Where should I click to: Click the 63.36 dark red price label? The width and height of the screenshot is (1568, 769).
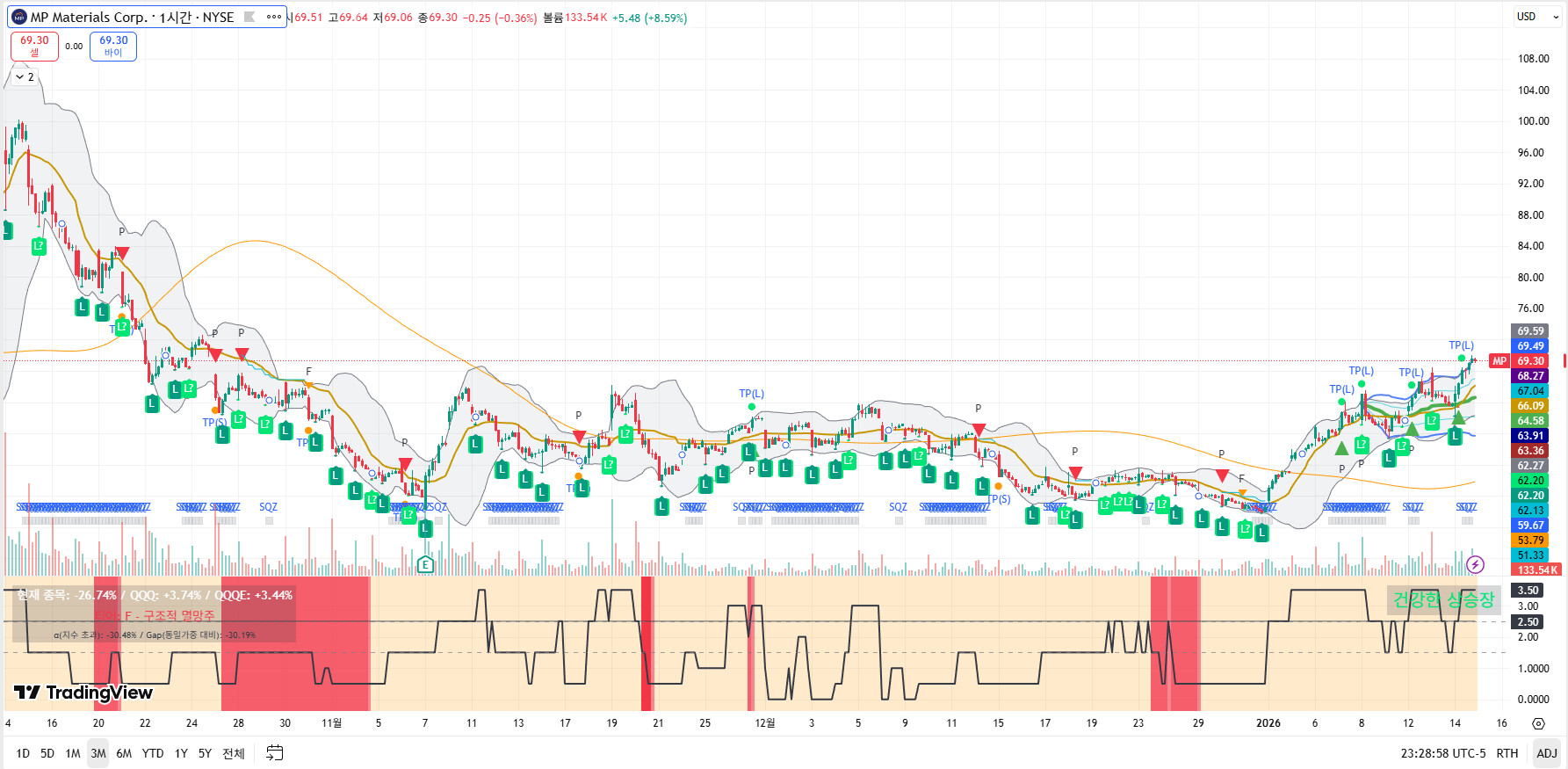coord(1530,451)
